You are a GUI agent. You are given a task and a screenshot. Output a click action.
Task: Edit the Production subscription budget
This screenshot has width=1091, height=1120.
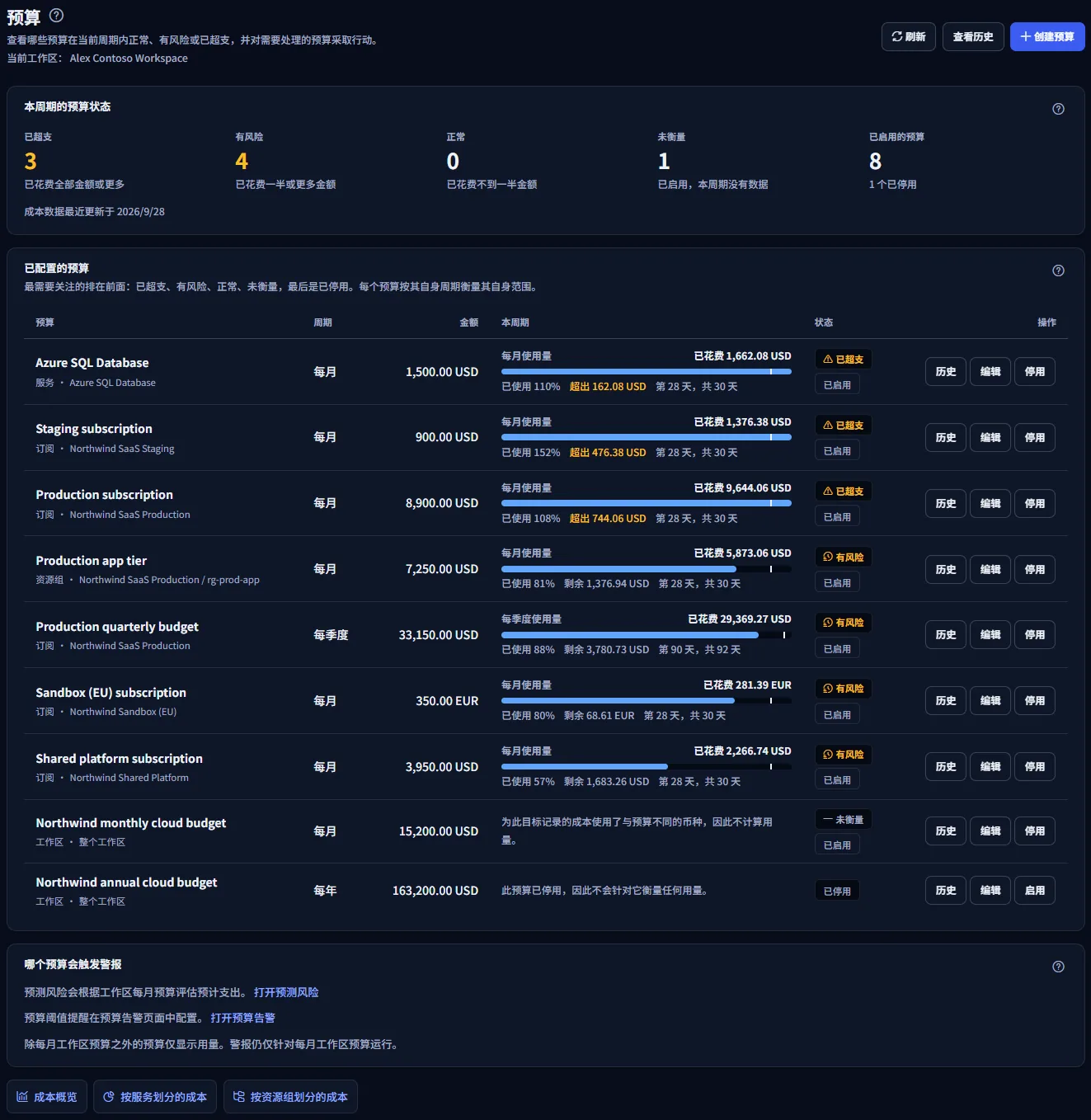(x=990, y=504)
